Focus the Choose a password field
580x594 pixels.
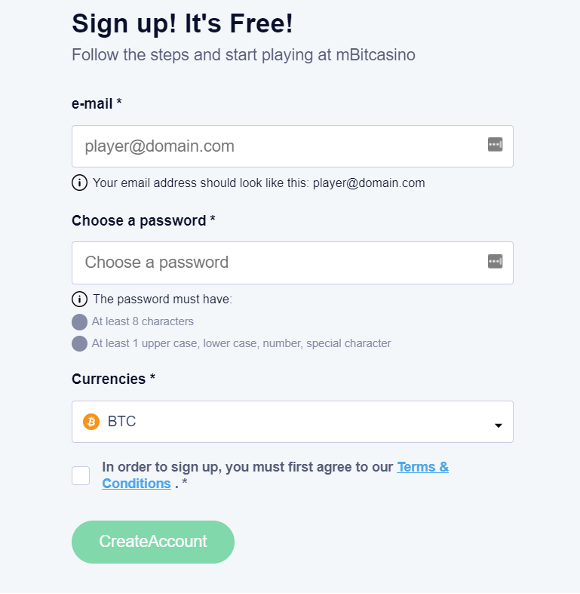292,263
